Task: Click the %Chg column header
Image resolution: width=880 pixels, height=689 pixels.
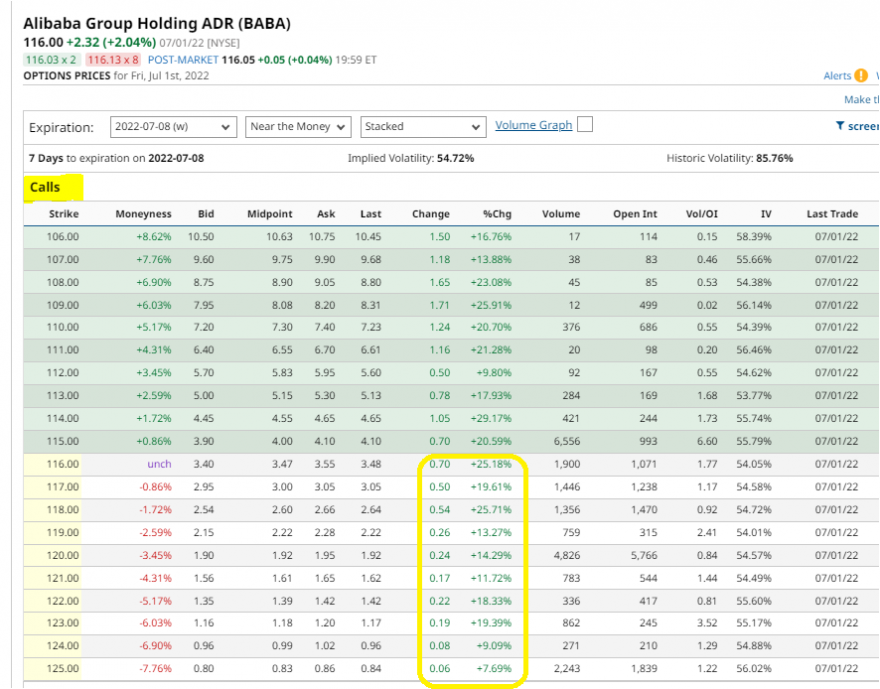Action: 496,214
